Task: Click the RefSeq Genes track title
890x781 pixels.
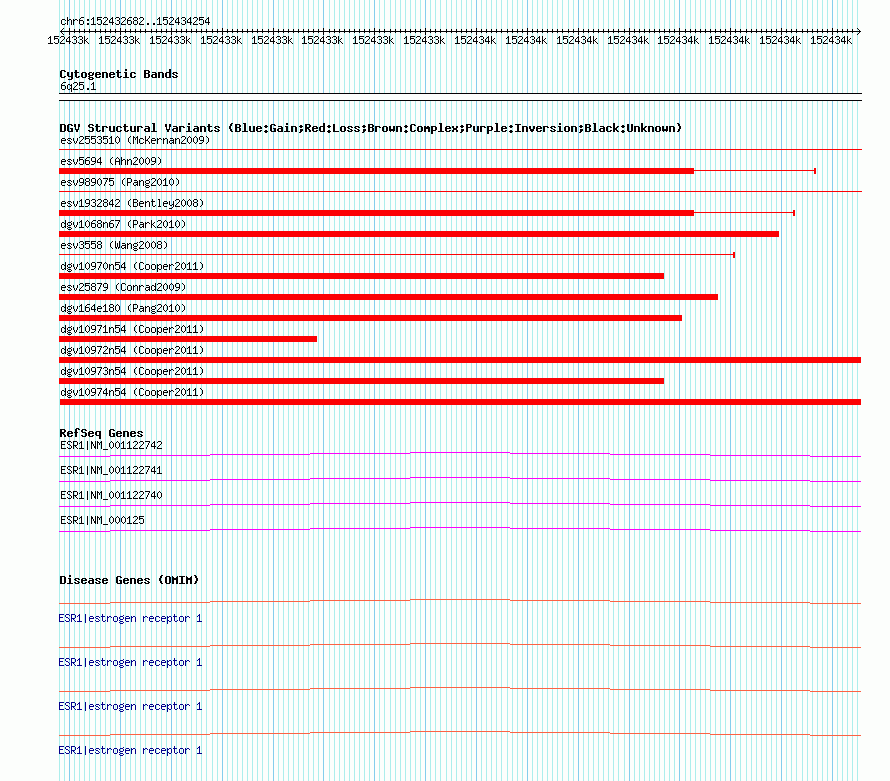Action: [101, 433]
